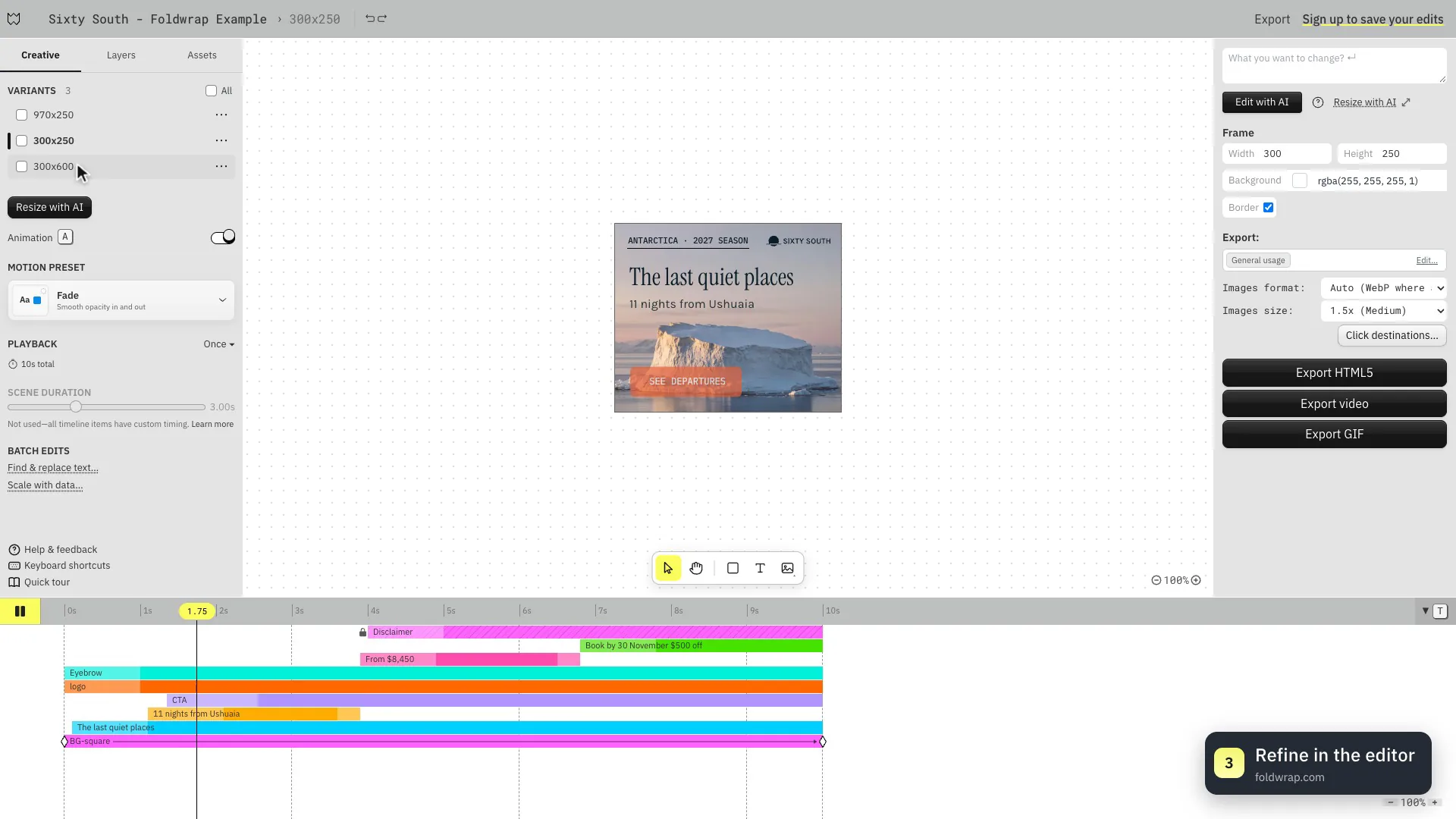Select the pointer selection tool
Screen dimensions: 1456x819
coord(668,568)
